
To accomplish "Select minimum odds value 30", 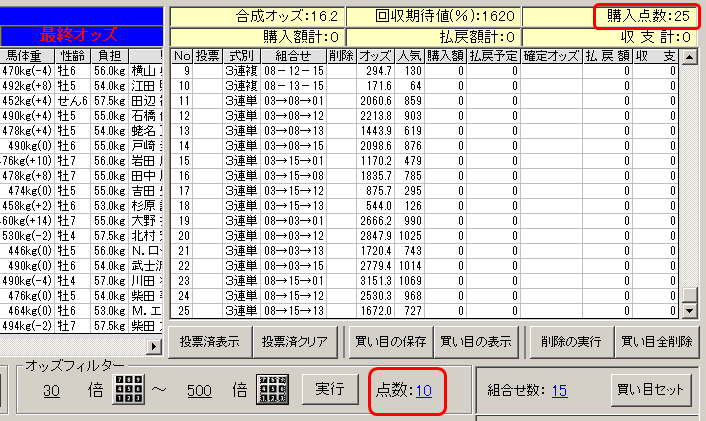I will click(51, 390).
